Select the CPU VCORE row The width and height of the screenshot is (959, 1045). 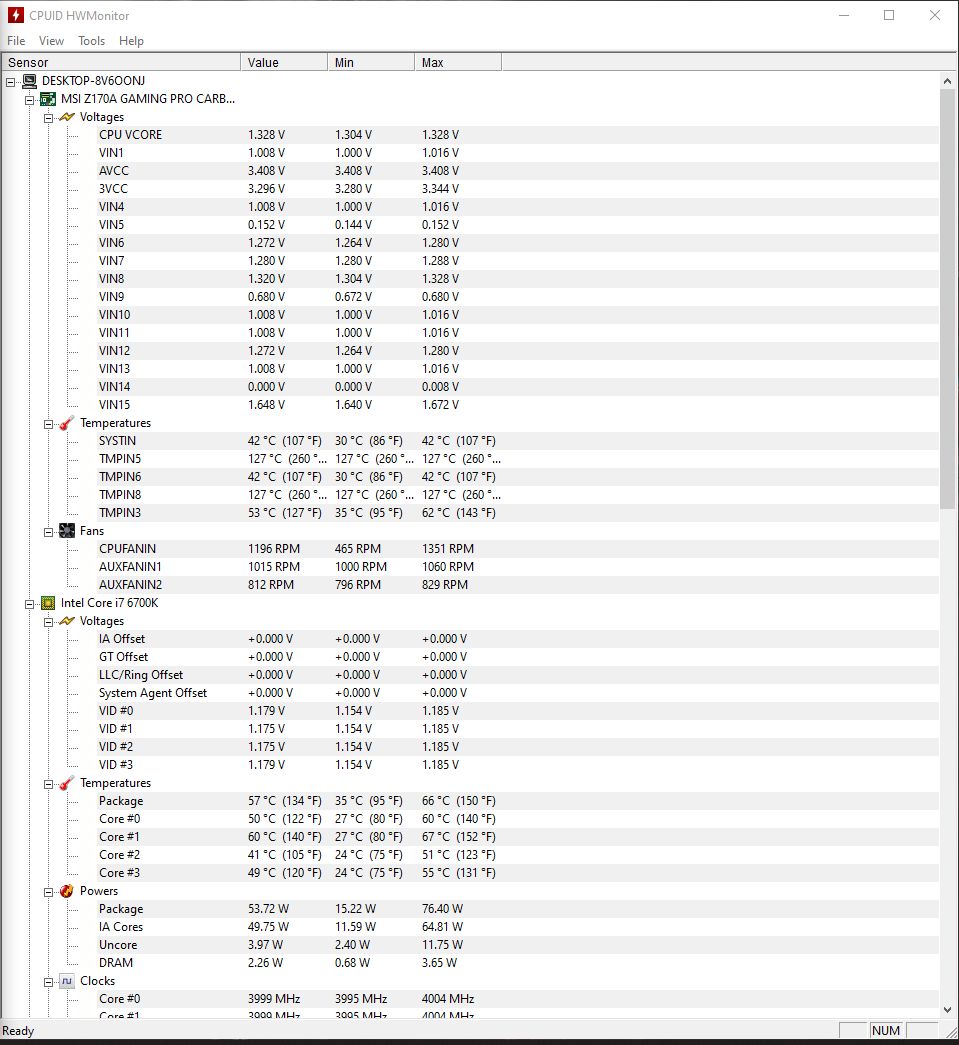(x=518, y=135)
